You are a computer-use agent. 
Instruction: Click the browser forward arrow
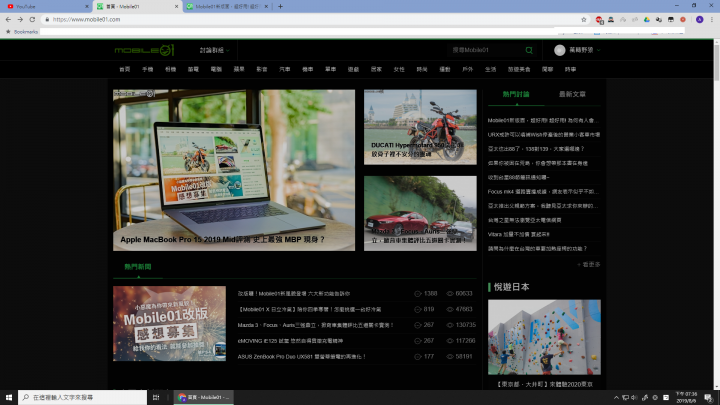20,19
